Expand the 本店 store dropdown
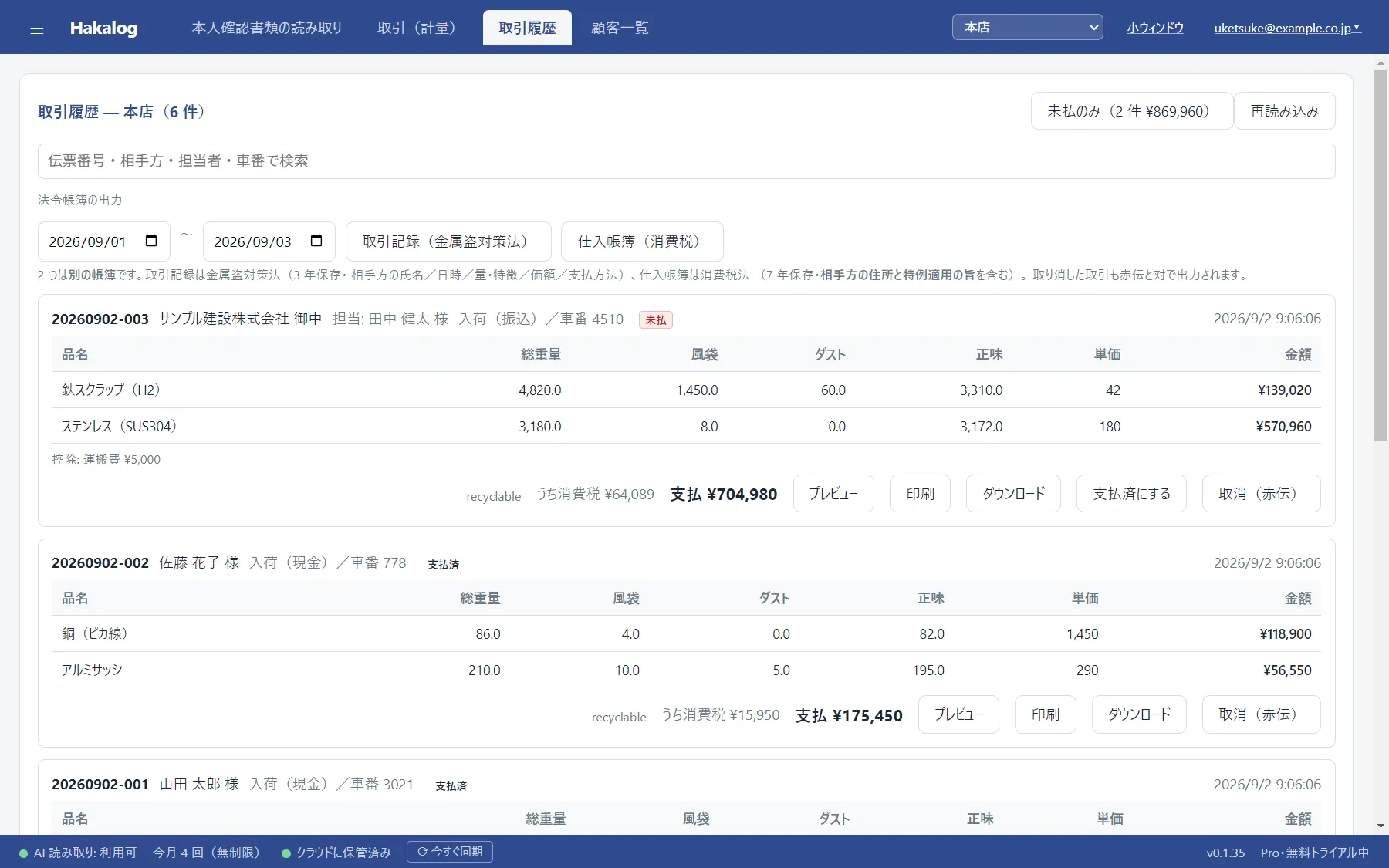1389x868 pixels. point(1027,27)
